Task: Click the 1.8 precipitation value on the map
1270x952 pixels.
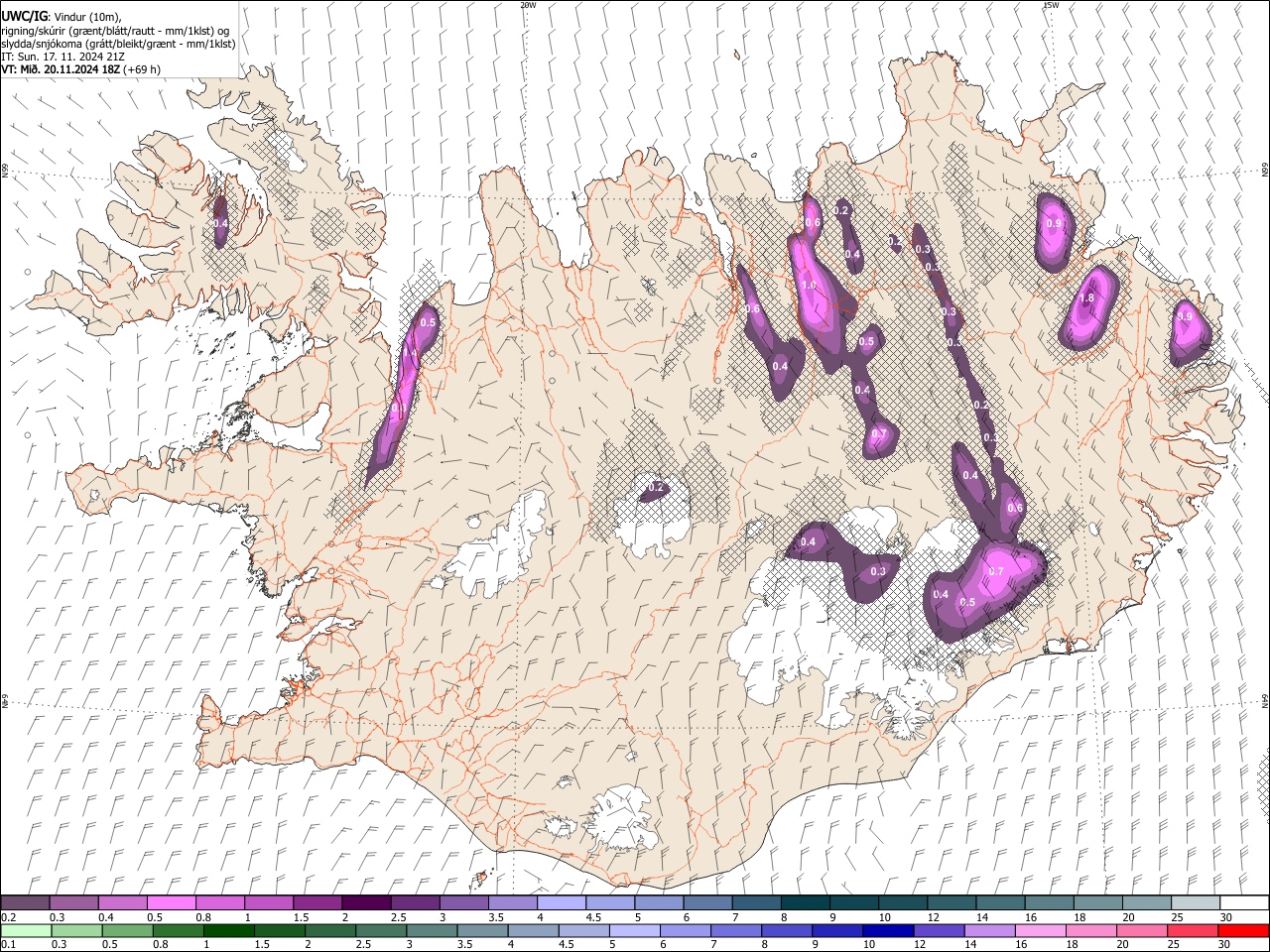Action: pos(1086,298)
